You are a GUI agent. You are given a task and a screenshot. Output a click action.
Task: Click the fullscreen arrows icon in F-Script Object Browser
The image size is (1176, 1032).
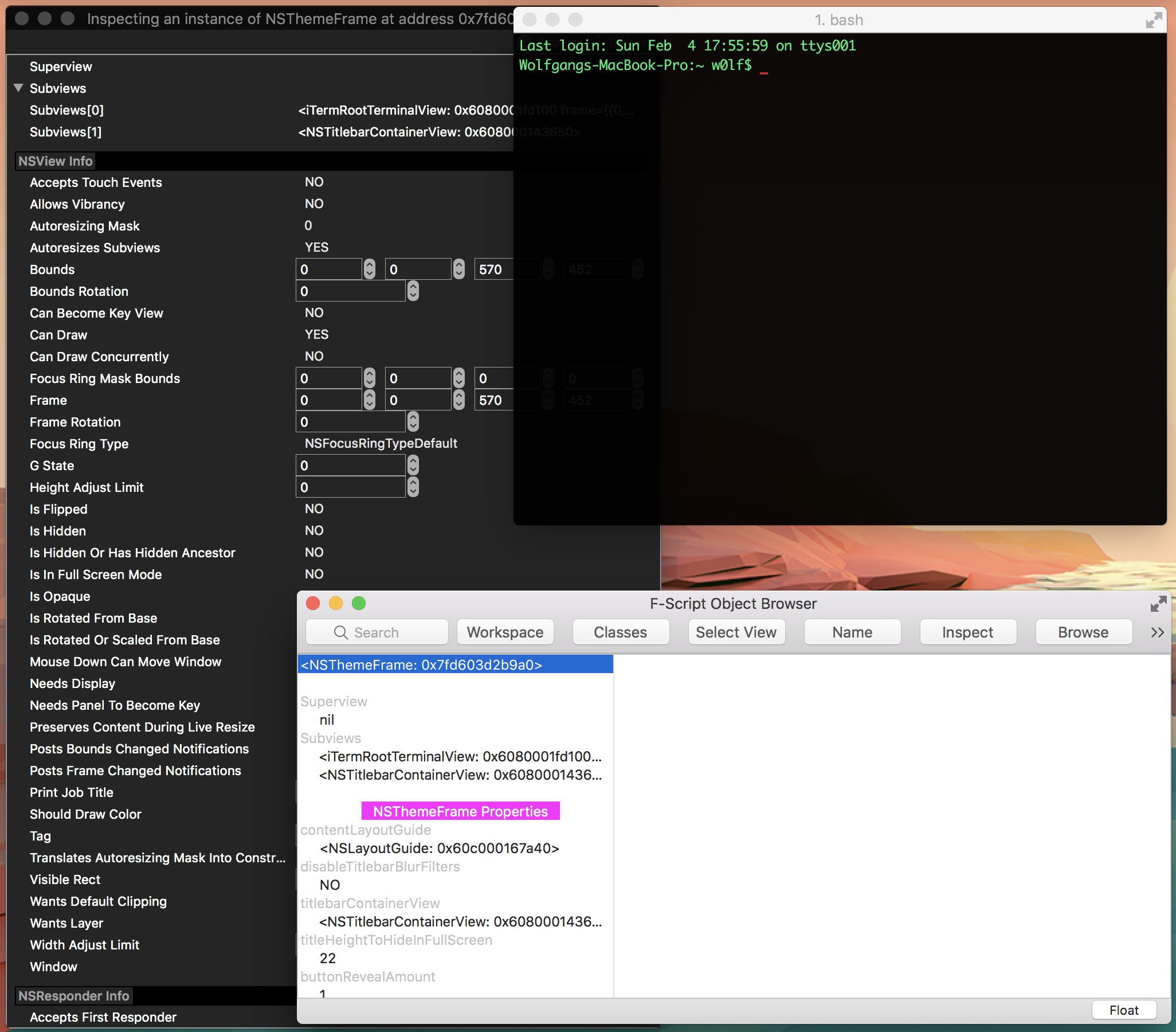coord(1158,604)
